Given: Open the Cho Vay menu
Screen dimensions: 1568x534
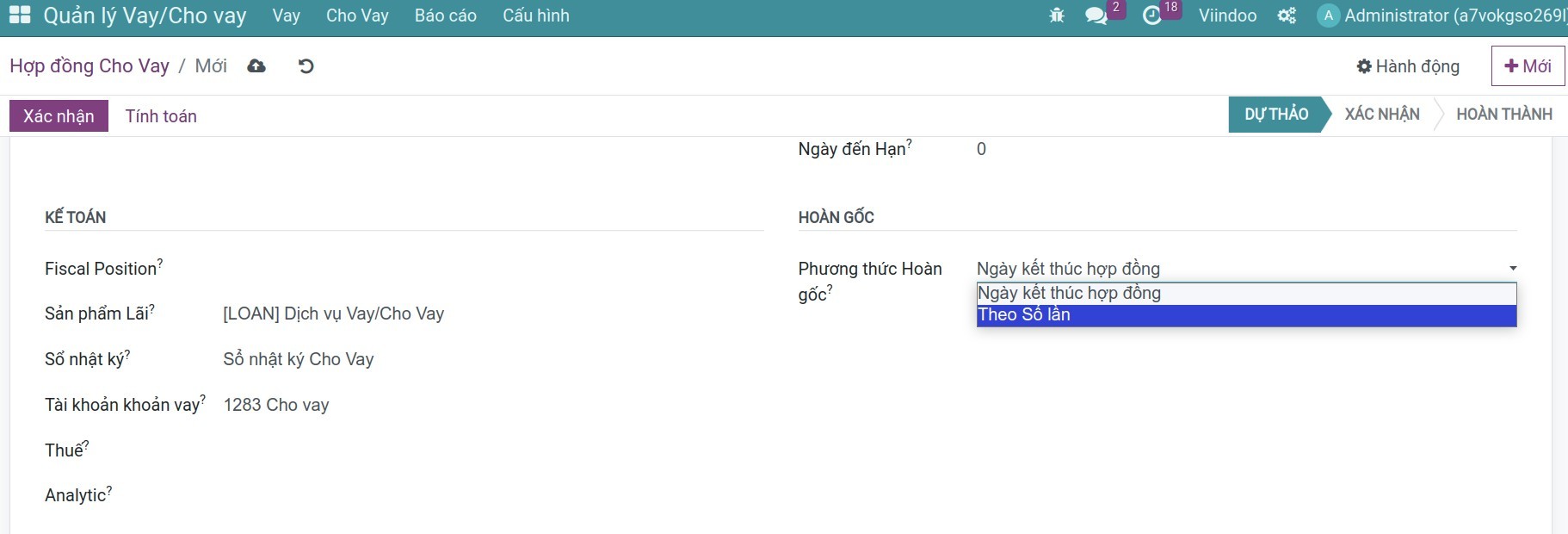Looking at the screenshot, I should [357, 16].
